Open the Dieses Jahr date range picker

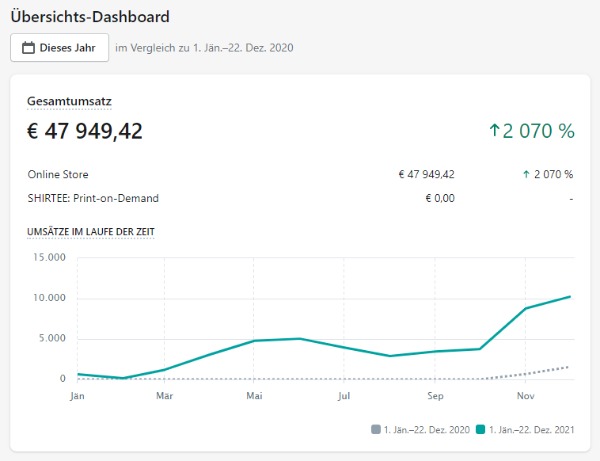point(59,47)
